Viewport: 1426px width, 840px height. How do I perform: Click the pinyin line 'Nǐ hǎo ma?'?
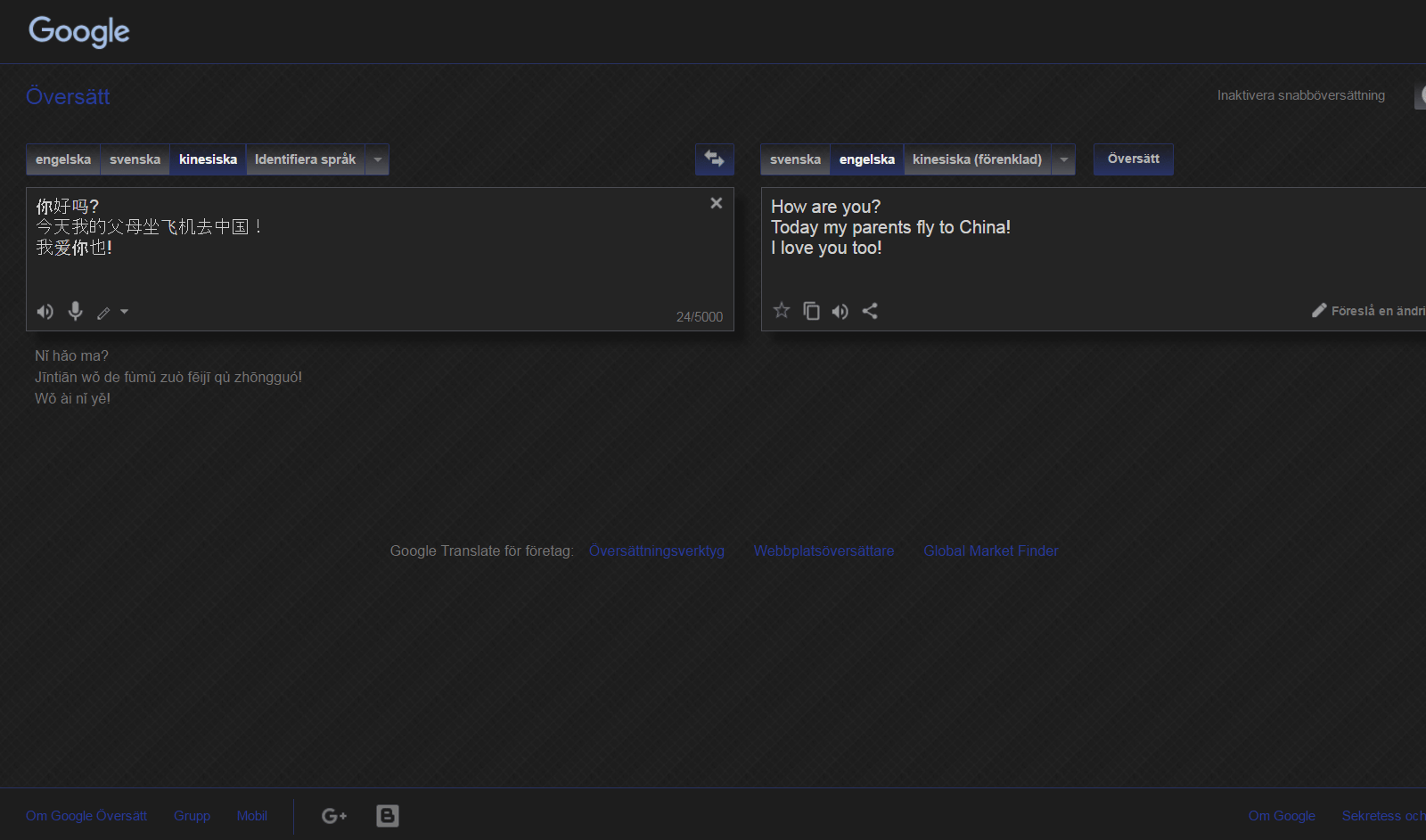71,355
